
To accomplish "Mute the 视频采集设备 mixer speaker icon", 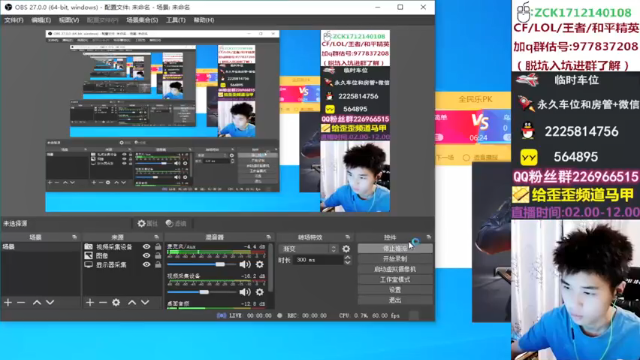I will click(245, 292).
